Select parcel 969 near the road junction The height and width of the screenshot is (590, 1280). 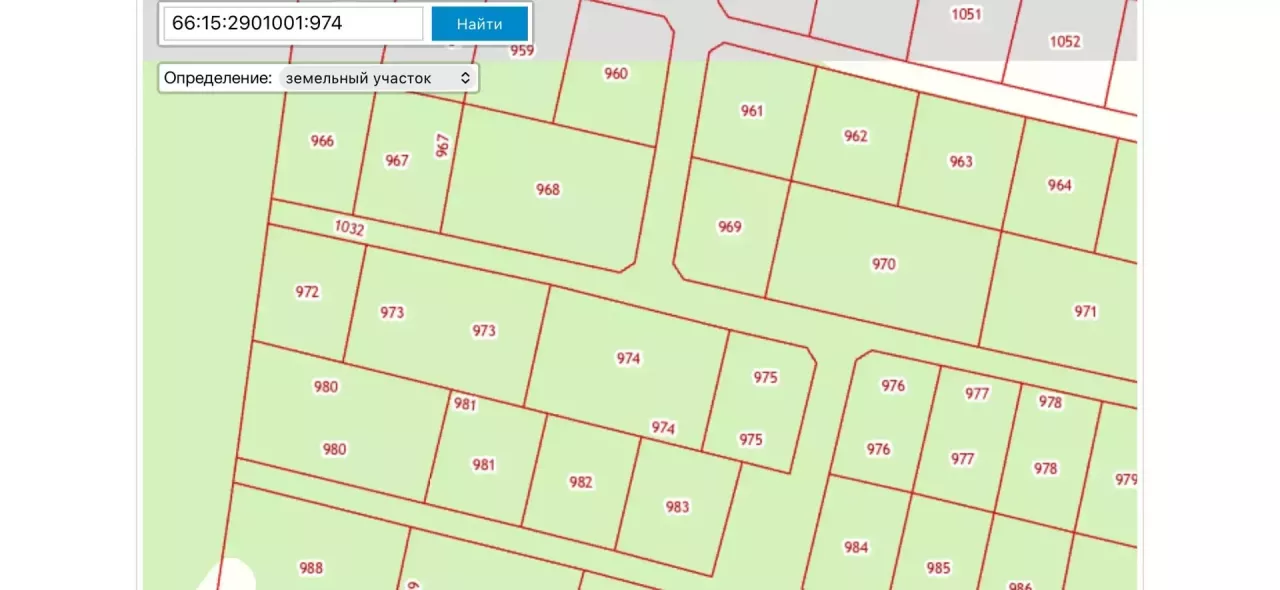pyautogui.click(x=730, y=227)
